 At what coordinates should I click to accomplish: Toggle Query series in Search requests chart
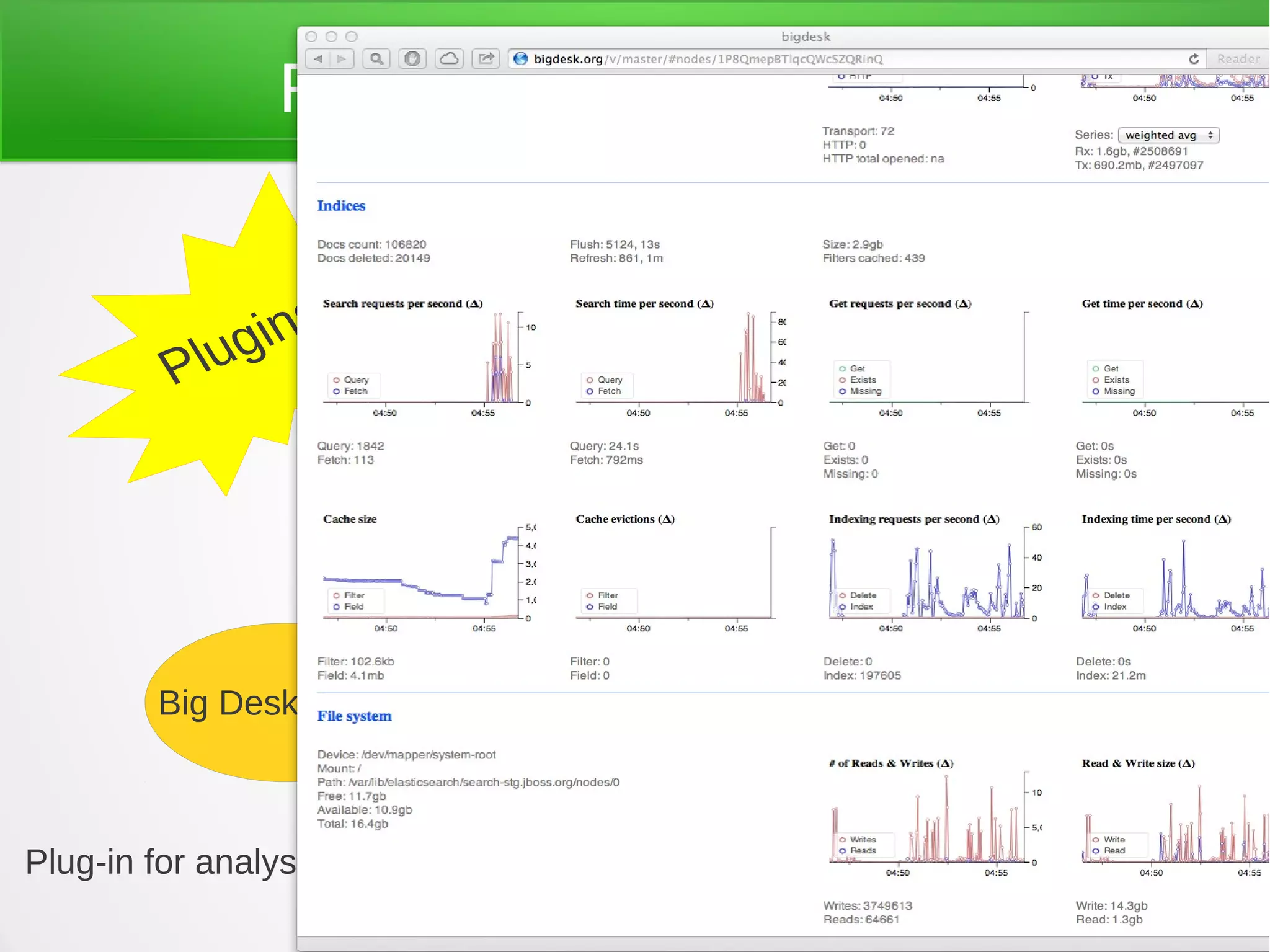pos(350,380)
